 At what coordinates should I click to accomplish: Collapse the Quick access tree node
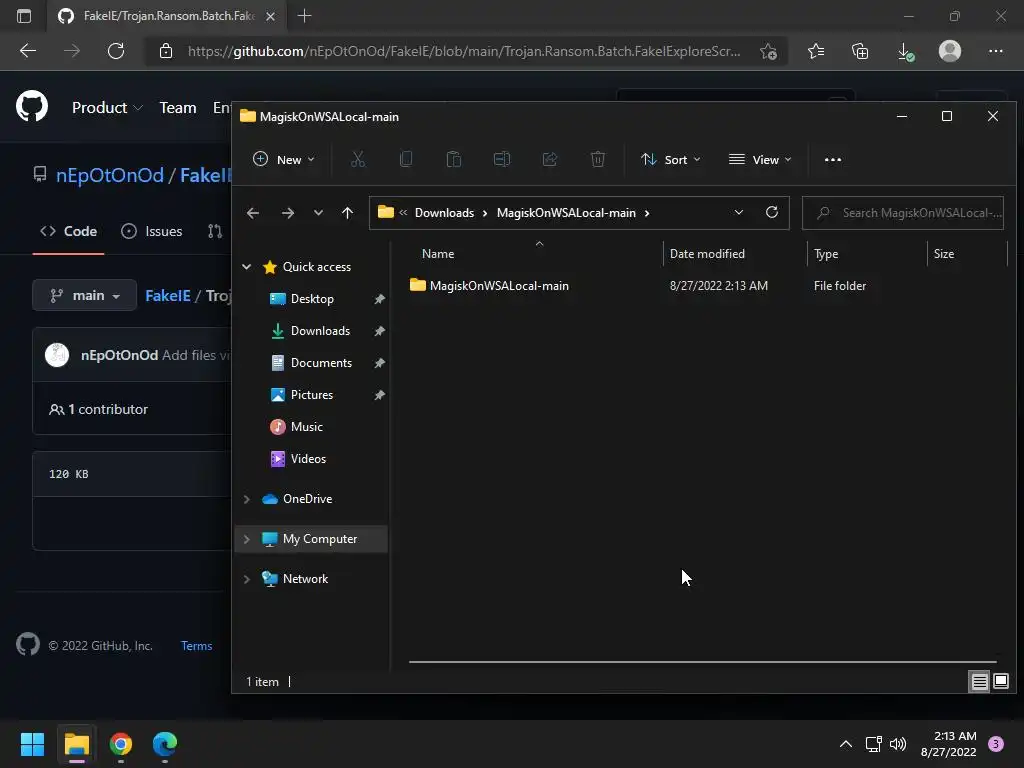click(x=247, y=266)
